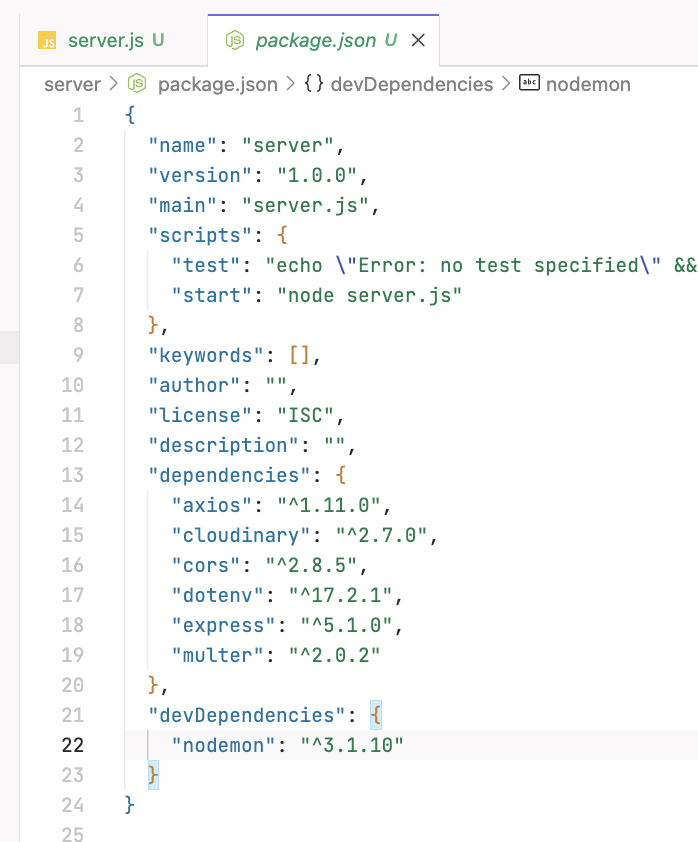This screenshot has width=698, height=842.
Task: Click the chevron after server breadcrumb
Action: [113, 84]
